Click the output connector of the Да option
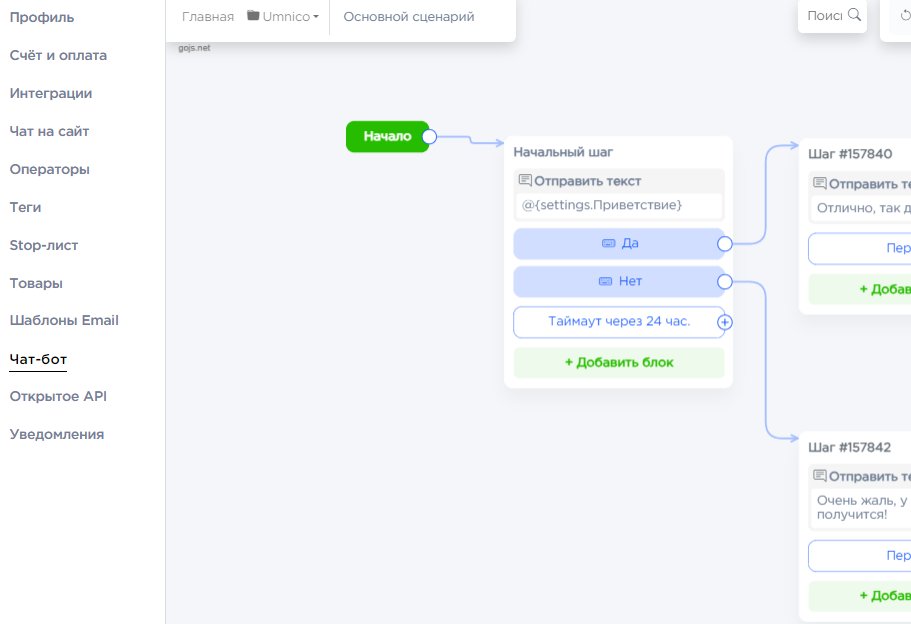911x624 pixels. click(725, 243)
